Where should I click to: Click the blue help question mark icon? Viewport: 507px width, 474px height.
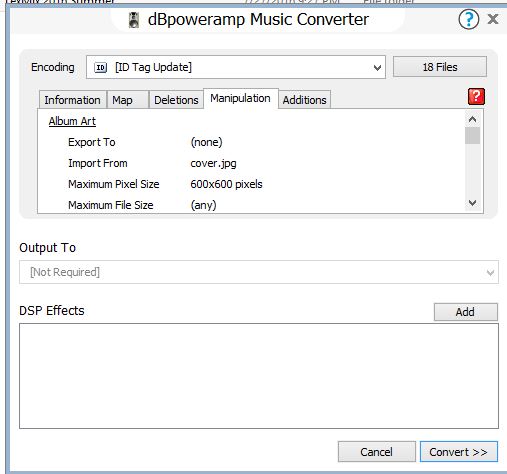468,19
